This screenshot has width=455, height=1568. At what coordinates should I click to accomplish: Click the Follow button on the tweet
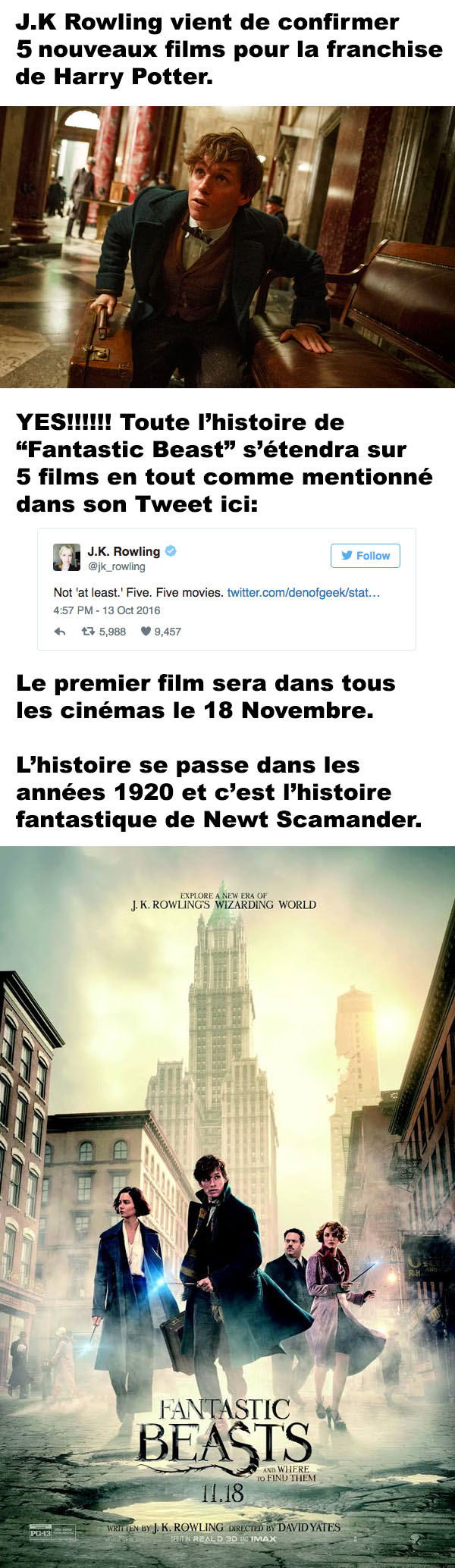[365, 555]
